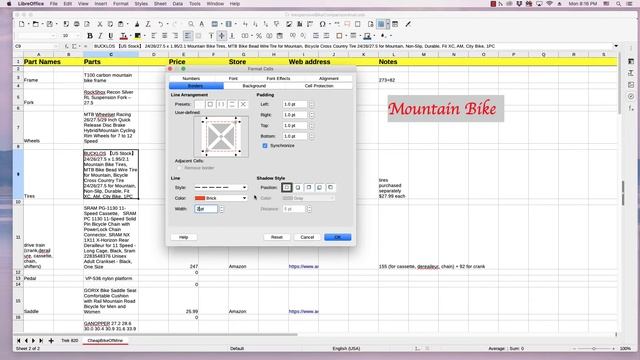This screenshot has width=640, height=360.
Task: Click the Clone Formatting paintbrush icon
Action: [137, 24]
